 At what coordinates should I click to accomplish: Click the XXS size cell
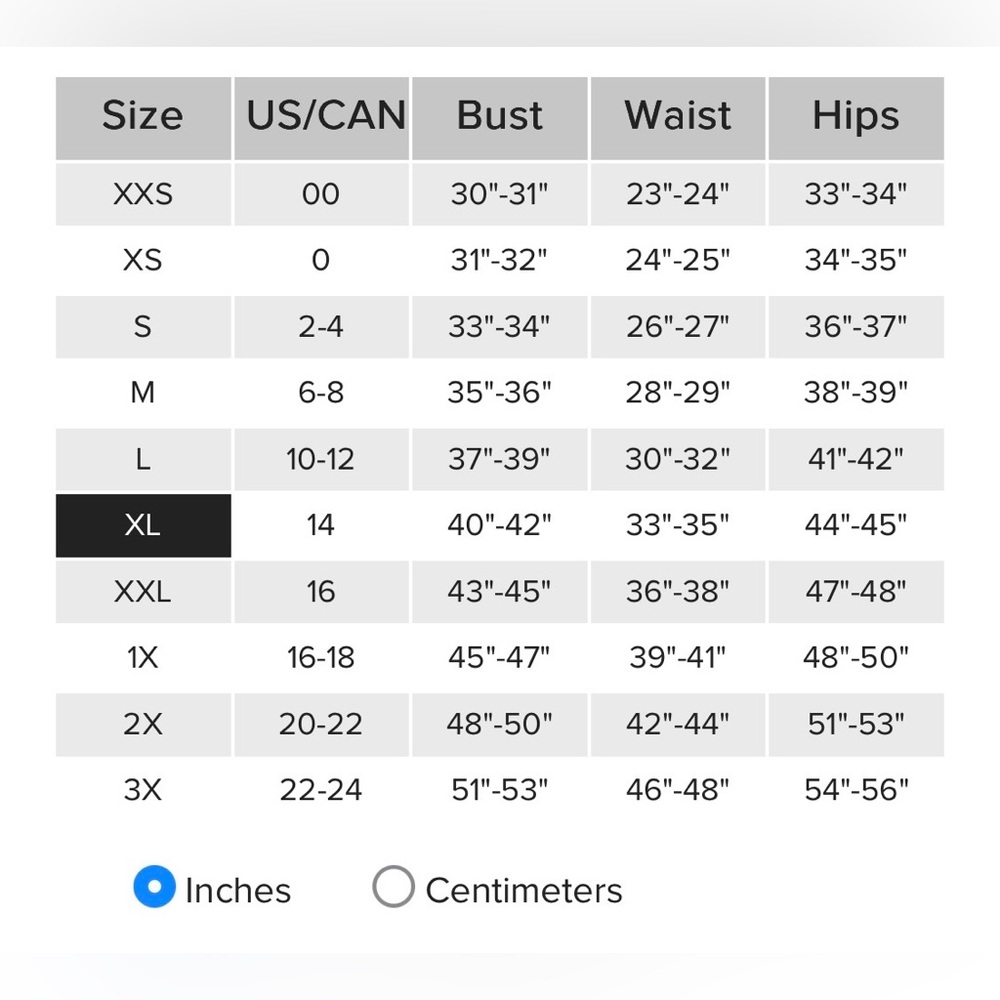click(x=143, y=194)
